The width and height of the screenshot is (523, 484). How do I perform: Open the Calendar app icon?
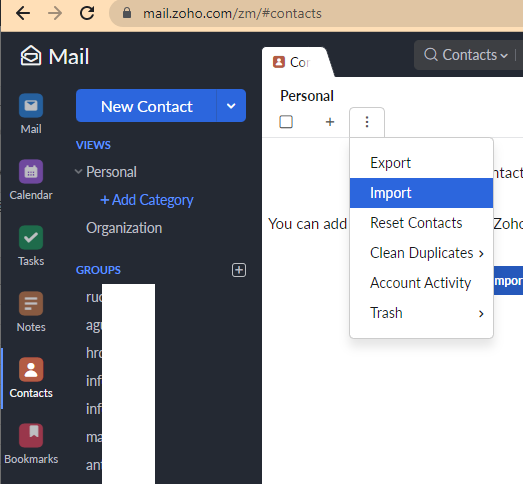pyautogui.click(x=31, y=171)
